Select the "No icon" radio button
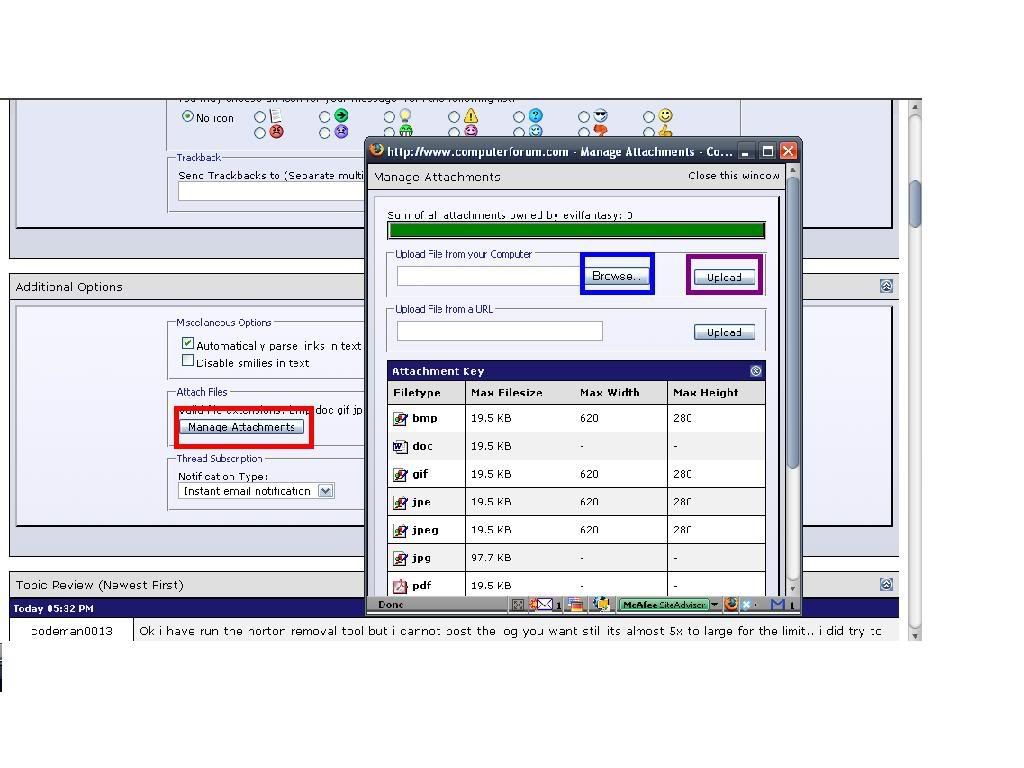The width and height of the screenshot is (1024, 768). (x=187, y=117)
